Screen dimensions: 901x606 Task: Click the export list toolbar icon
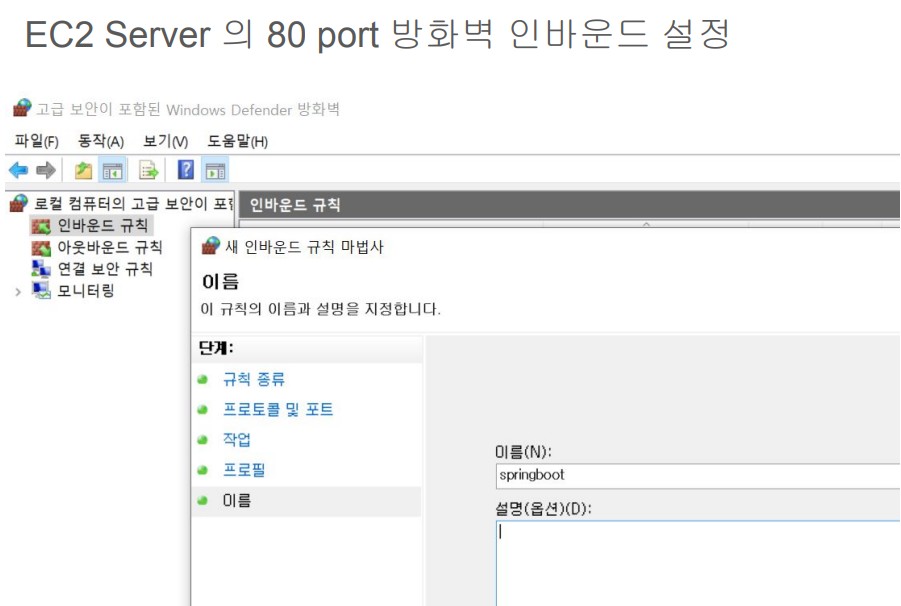click(148, 171)
